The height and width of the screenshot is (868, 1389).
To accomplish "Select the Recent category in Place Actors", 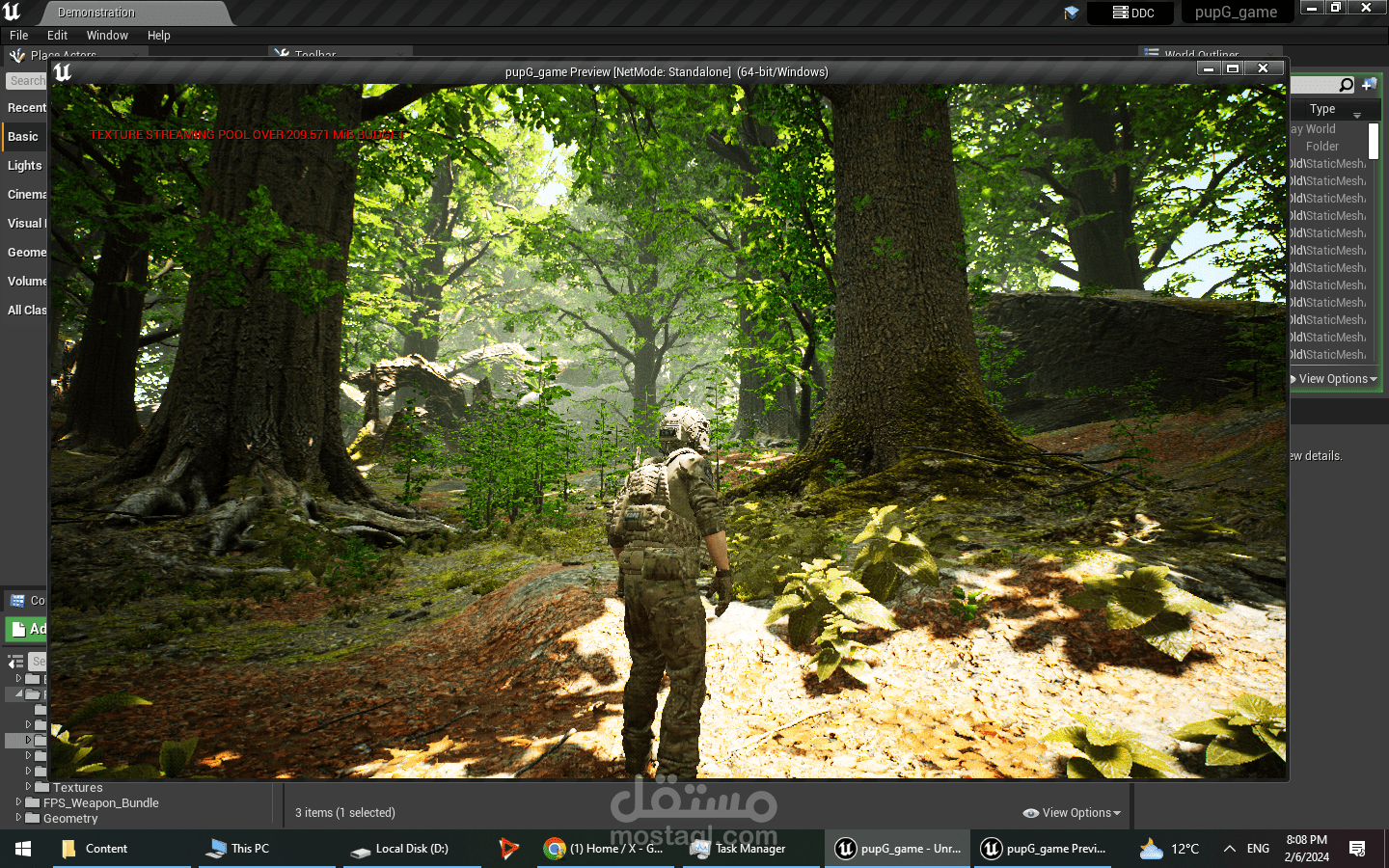I will pyautogui.click(x=26, y=108).
